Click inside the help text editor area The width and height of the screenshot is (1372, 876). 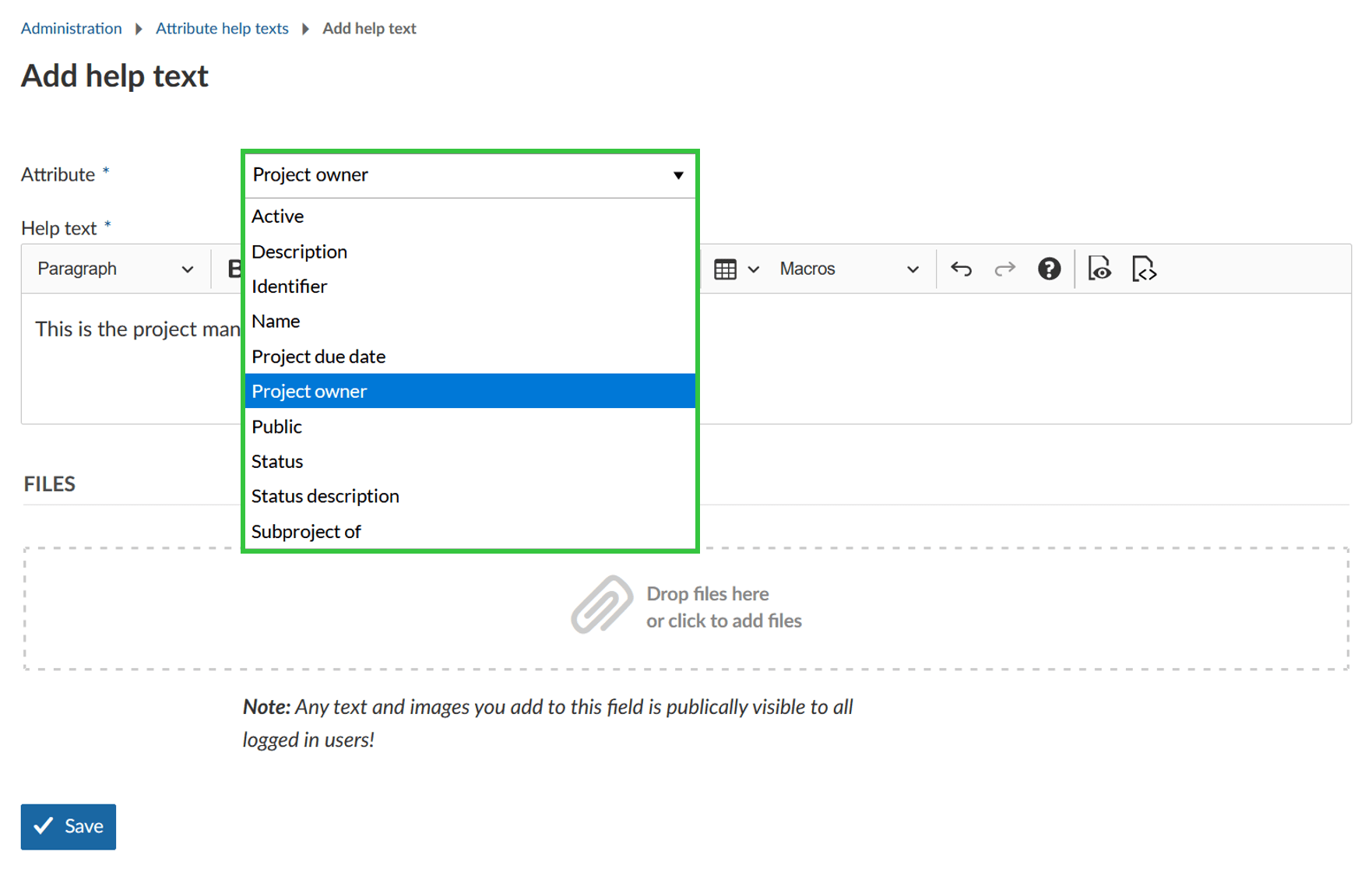(1012, 358)
